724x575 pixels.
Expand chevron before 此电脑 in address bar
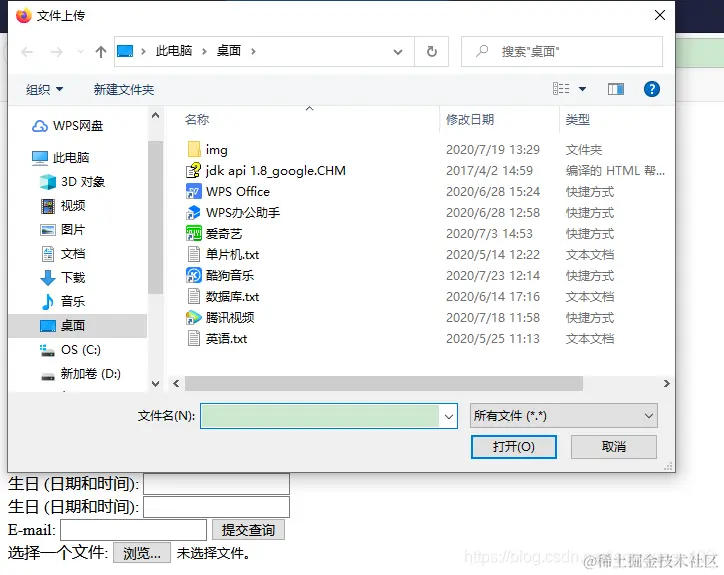pos(143,51)
